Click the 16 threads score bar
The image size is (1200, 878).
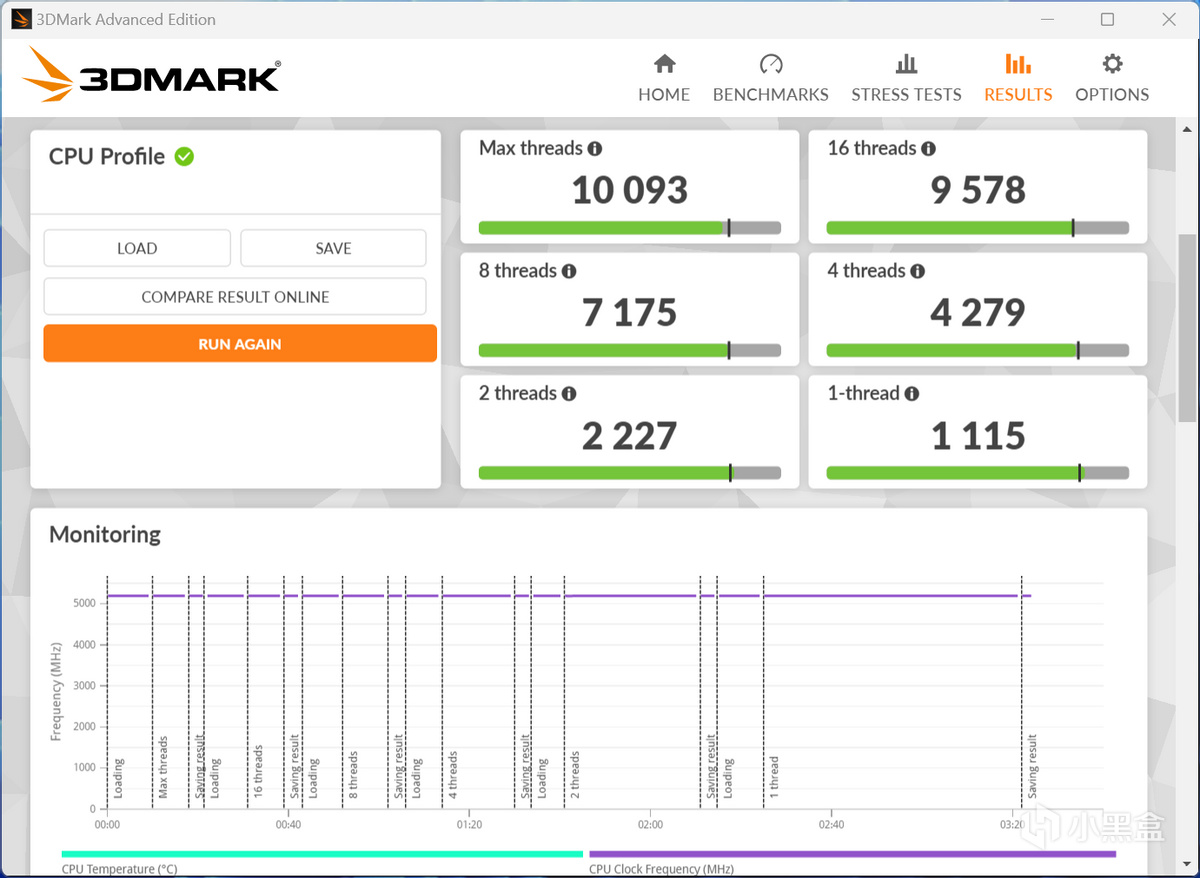click(978, 228)
